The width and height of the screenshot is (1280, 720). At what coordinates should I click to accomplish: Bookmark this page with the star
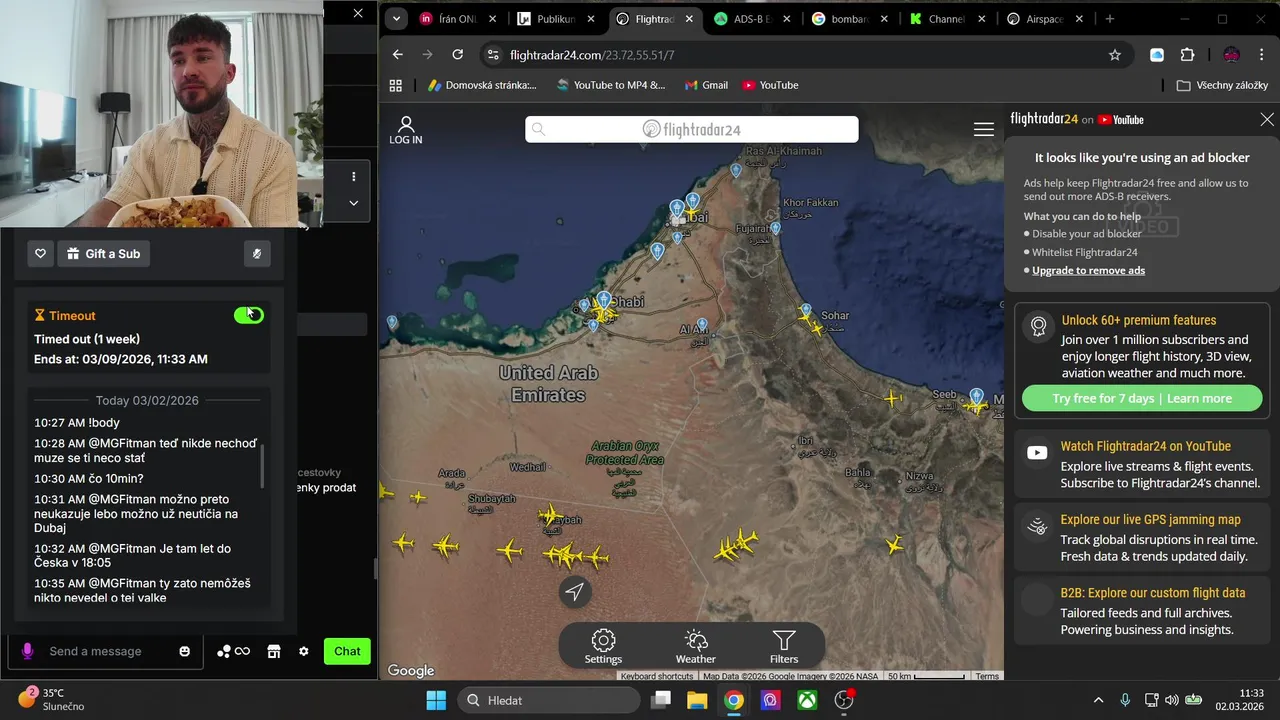click(1115, 55)
